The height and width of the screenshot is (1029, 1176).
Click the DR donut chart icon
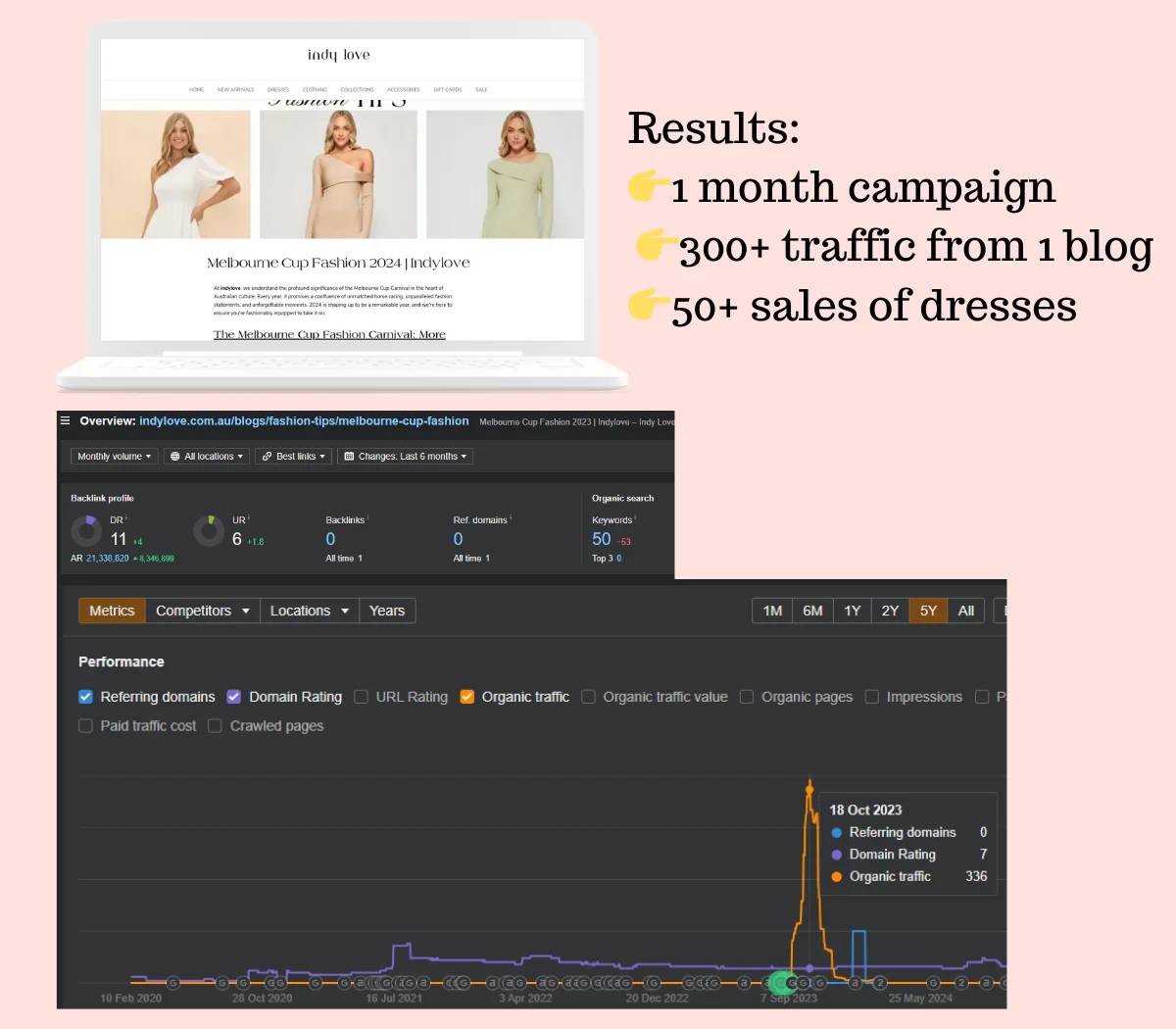click(x=87, y=530)
